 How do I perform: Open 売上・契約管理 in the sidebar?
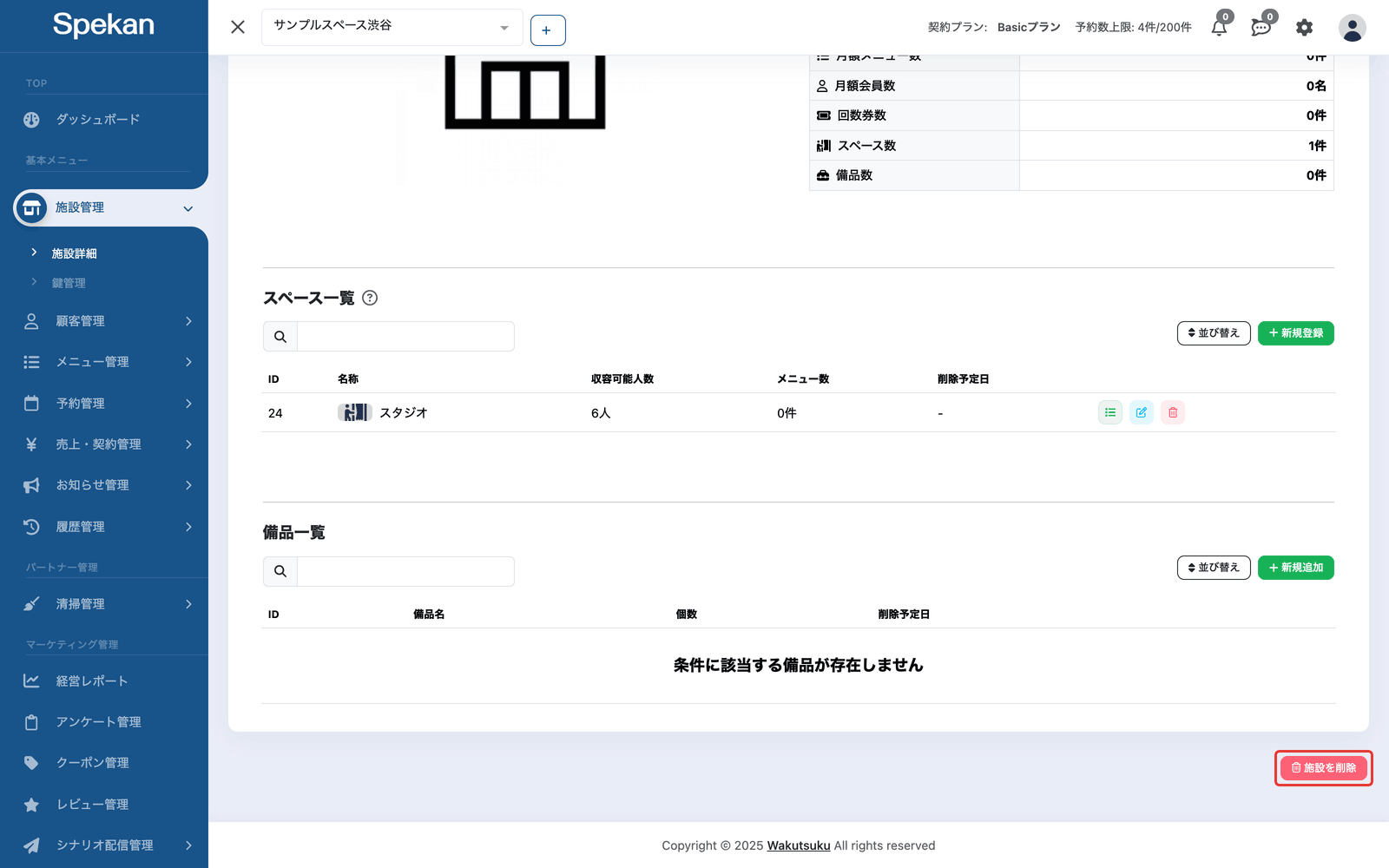[99, 444]
